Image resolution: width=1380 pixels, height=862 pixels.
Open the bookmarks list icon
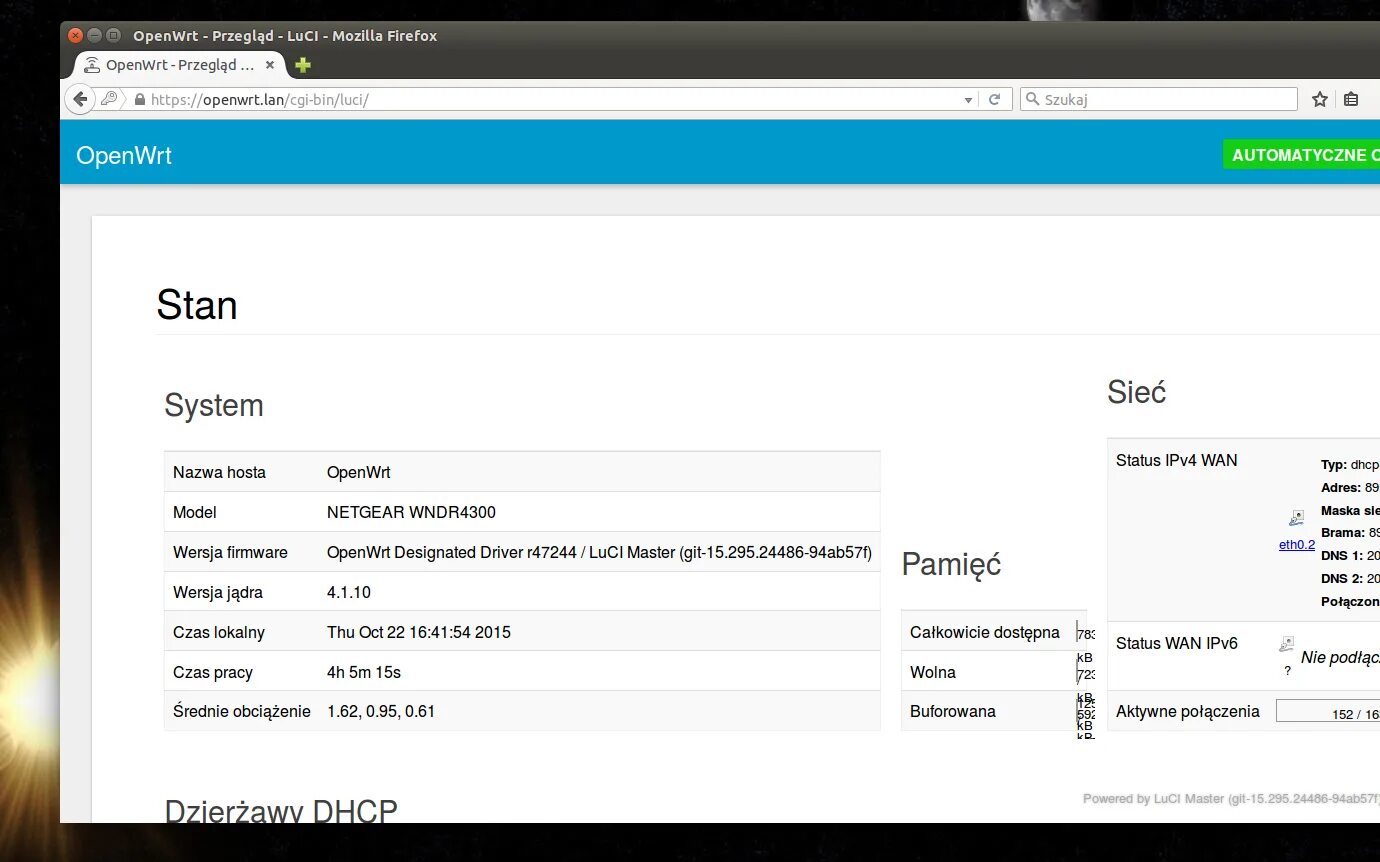coord(1351,99)
